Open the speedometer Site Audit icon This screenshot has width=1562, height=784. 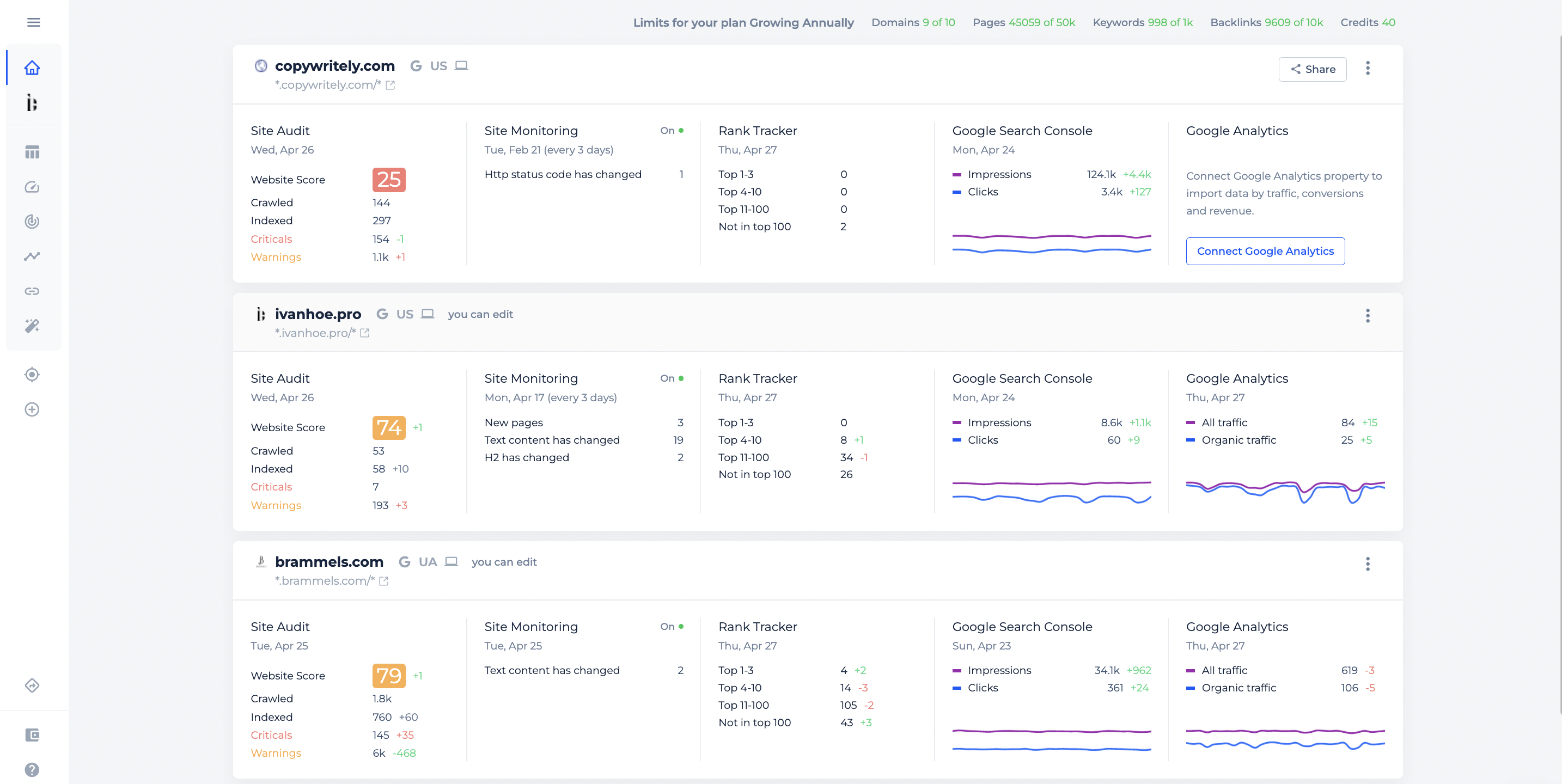(x=32, y=187)
